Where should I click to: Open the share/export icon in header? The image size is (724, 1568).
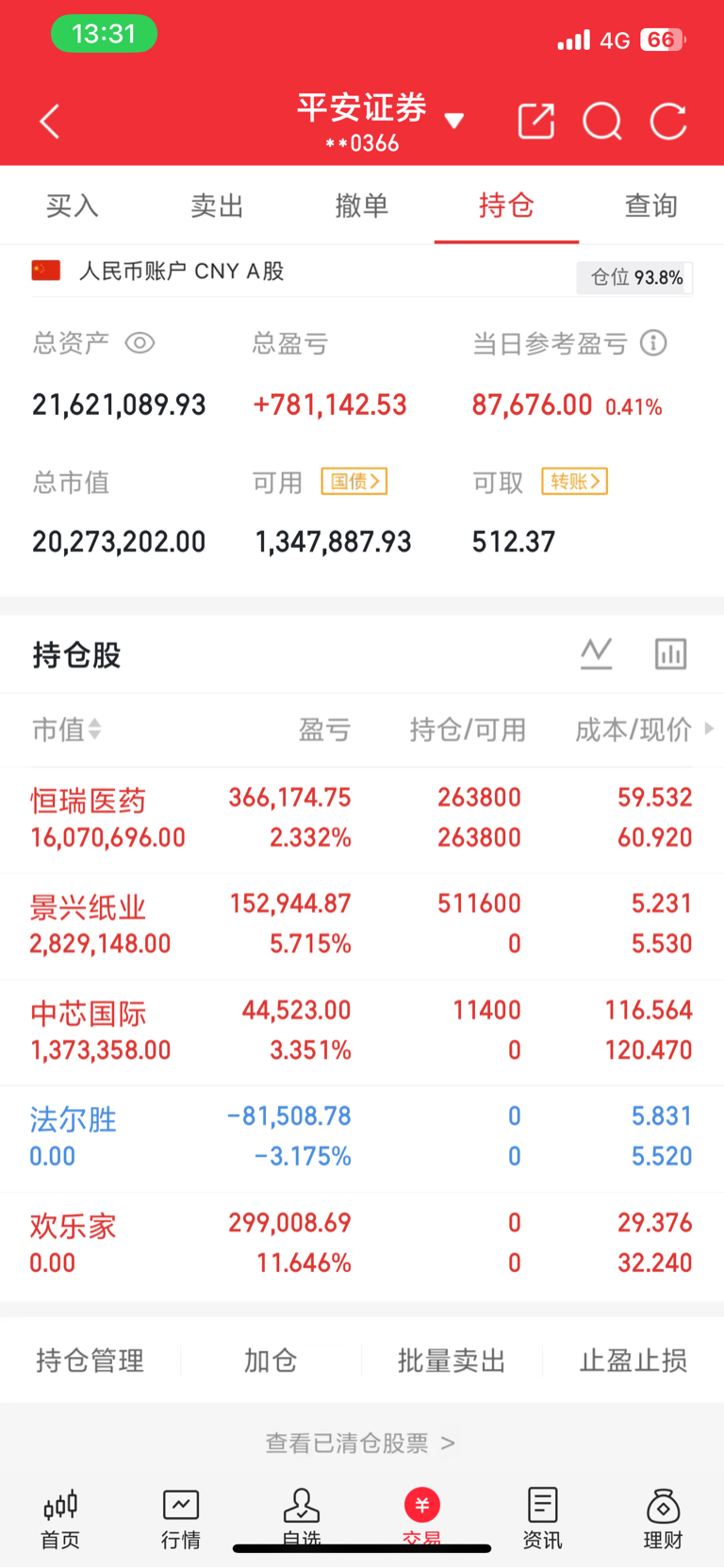pos(536,122)
